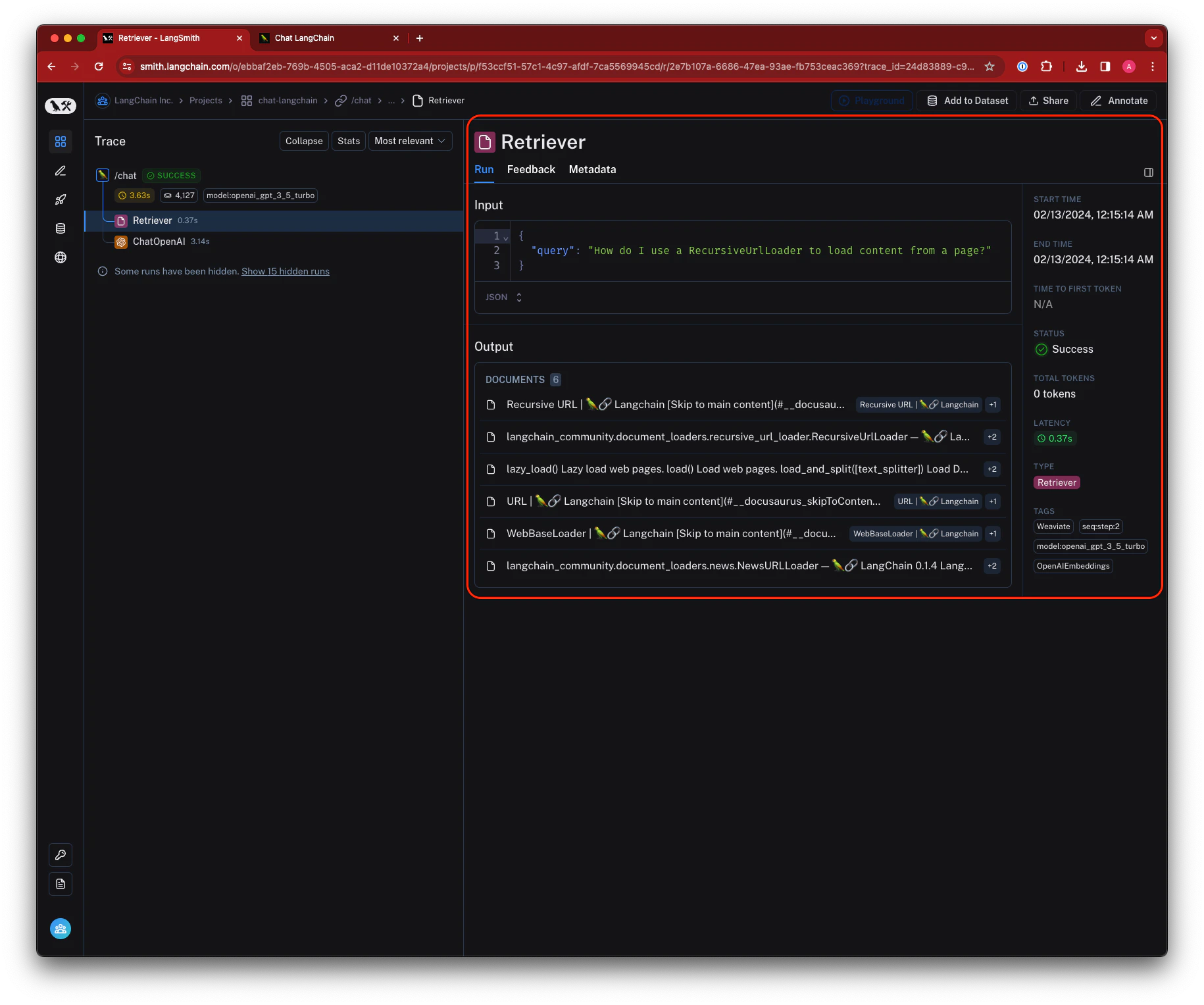Open the tab search dropdown arrow

click(1153, 38)
